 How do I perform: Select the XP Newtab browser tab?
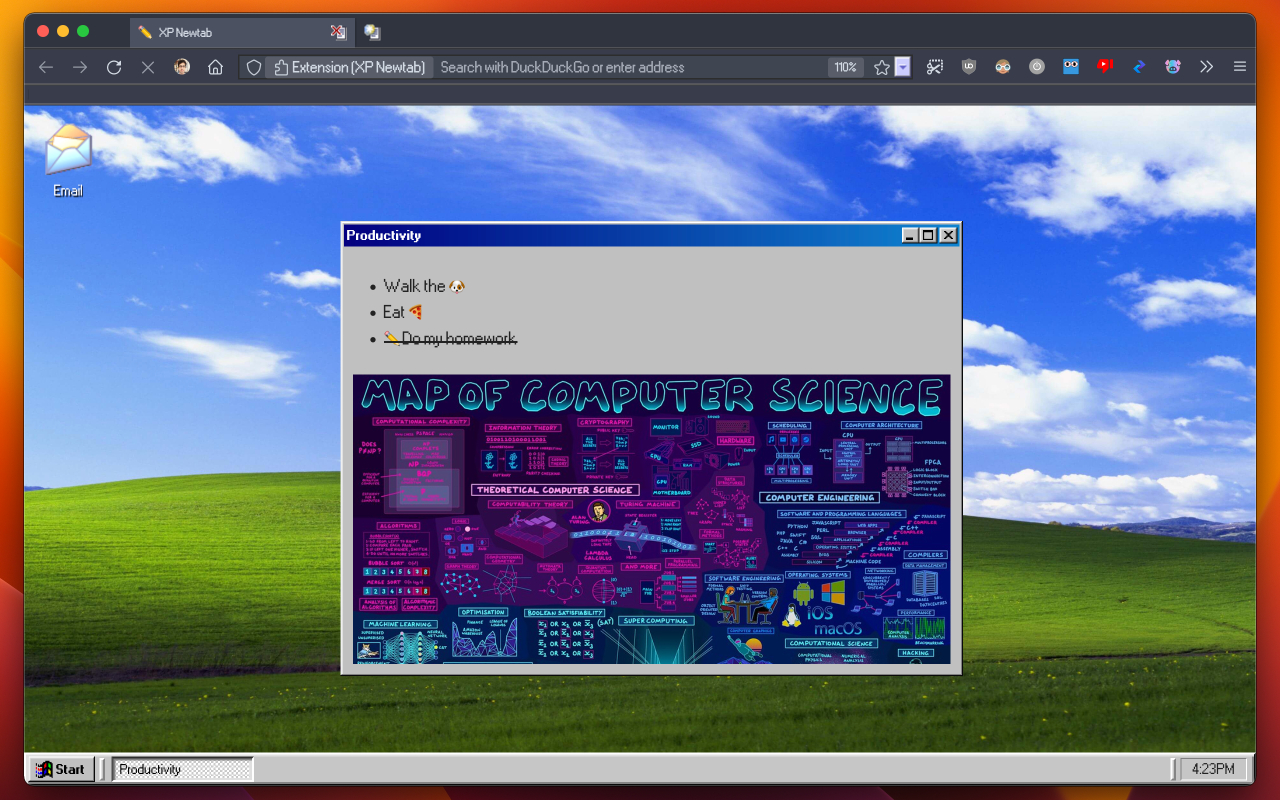pos(242,32)
